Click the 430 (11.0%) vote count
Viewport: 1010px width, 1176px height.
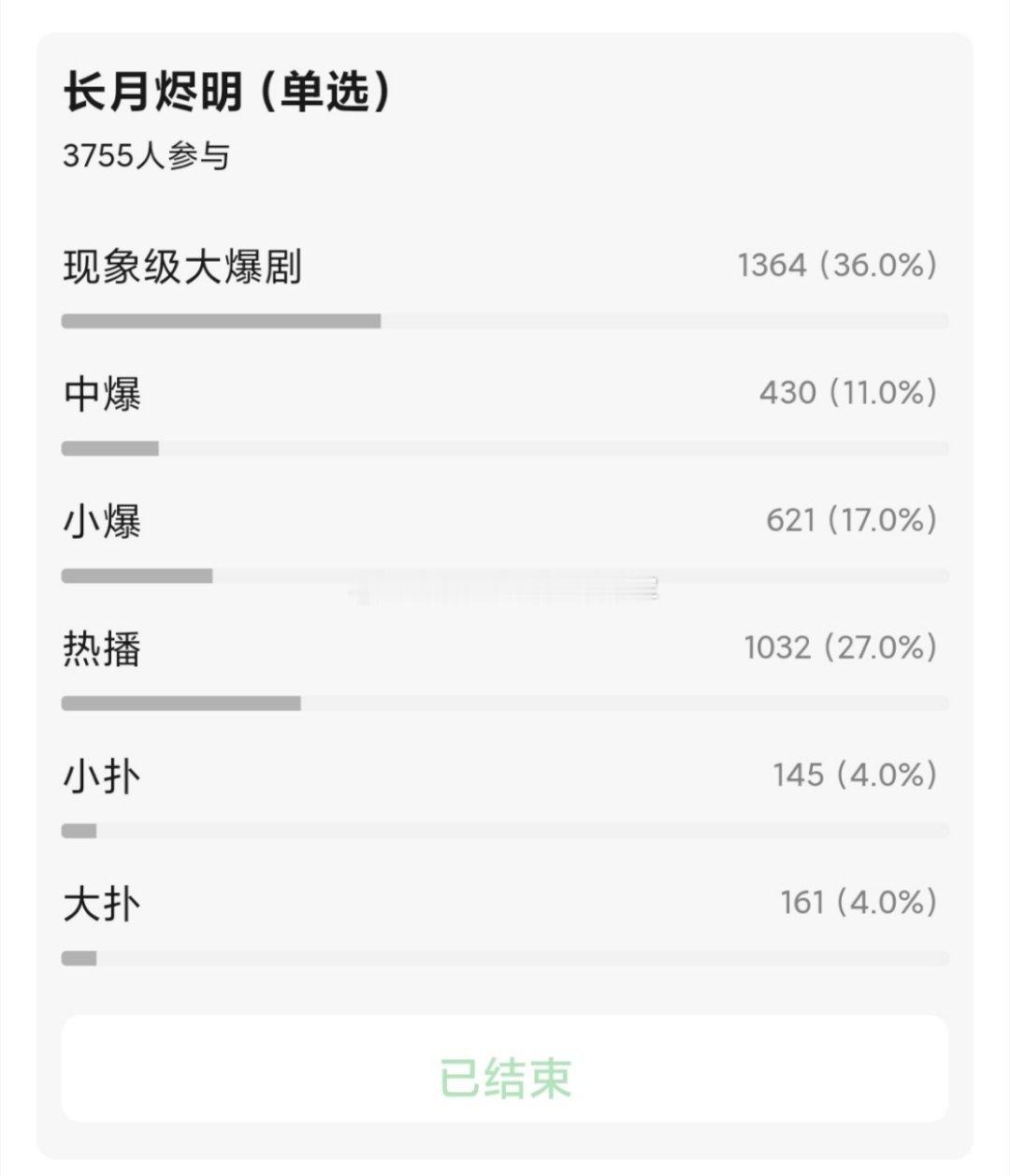(x=848, y=393)
